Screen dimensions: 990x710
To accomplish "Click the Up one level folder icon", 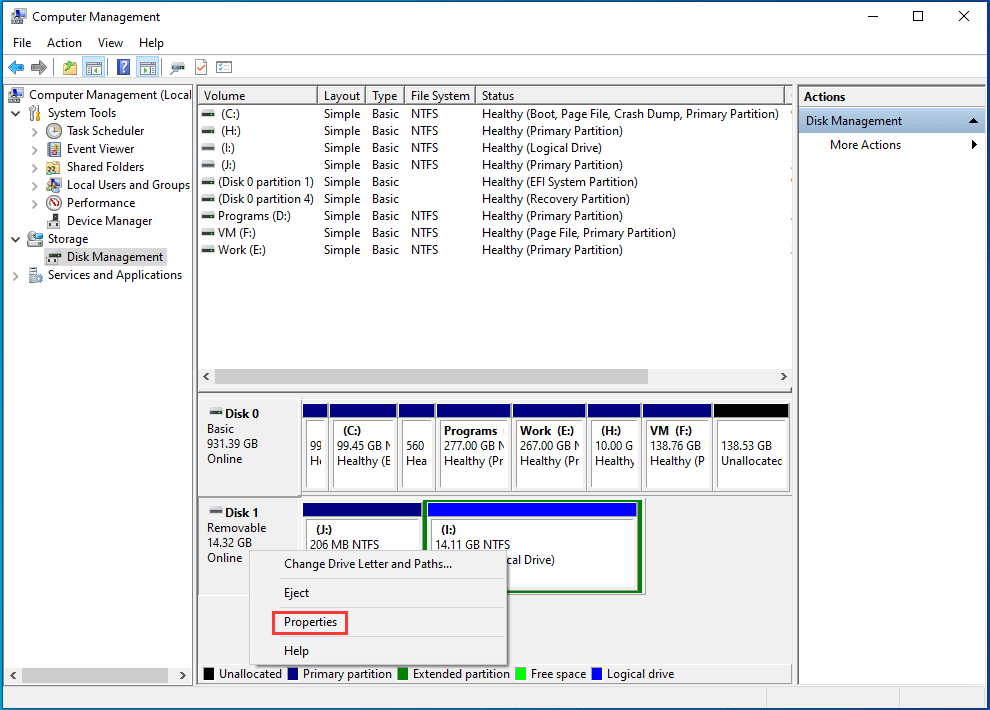I will pyautogui.click(x=70, y=67).
